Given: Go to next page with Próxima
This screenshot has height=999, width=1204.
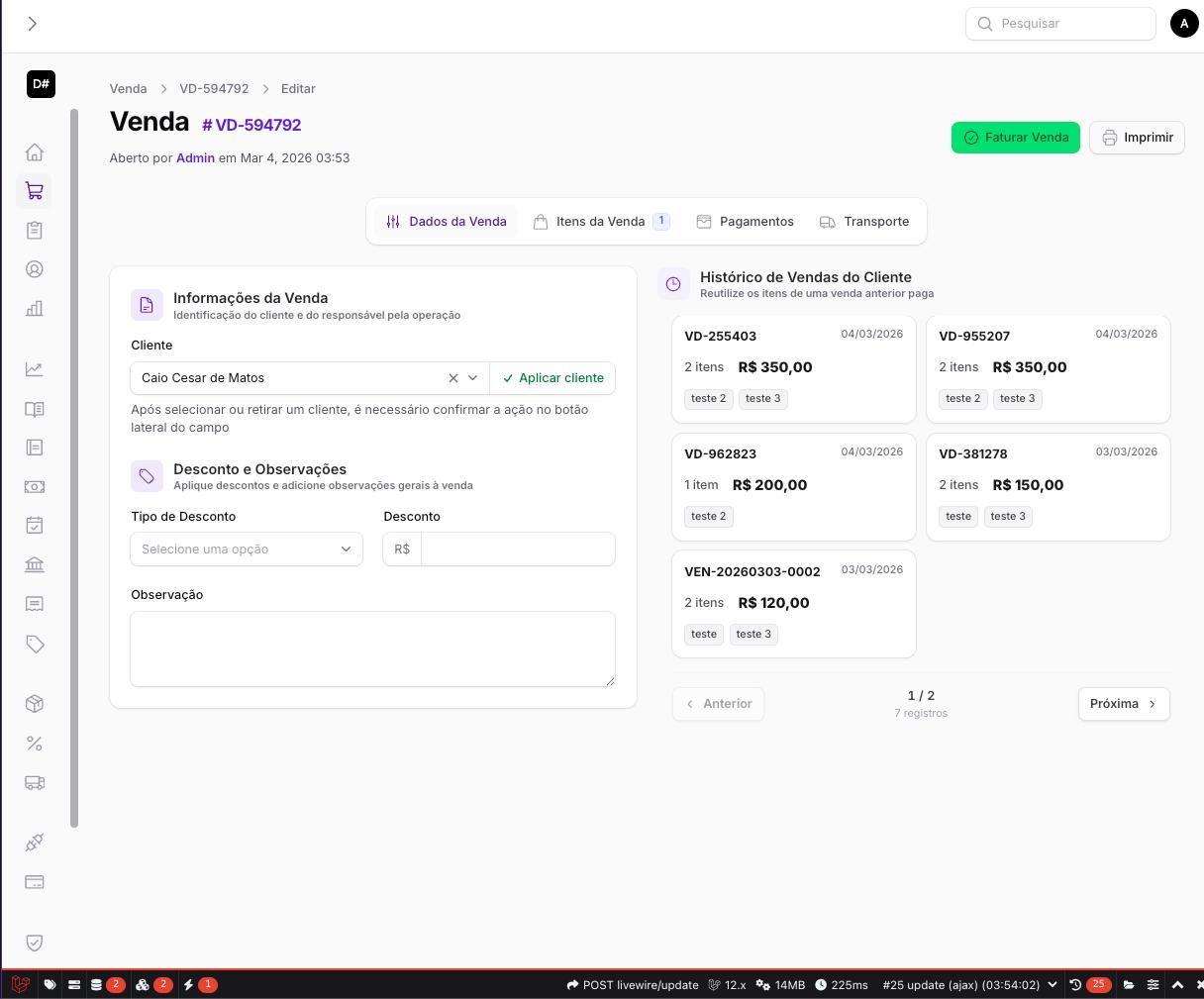Looking at the screenshot, I should click(x=1123, y=703).
